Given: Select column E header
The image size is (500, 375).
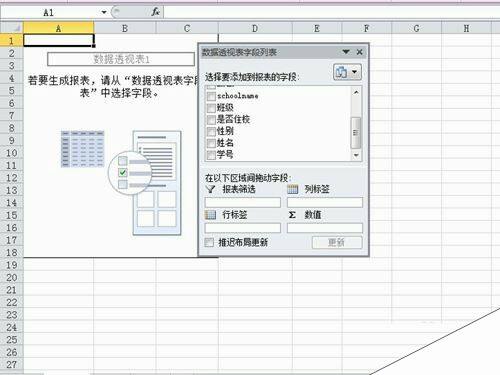Looking at the screenshot, I should pos(317,28).
